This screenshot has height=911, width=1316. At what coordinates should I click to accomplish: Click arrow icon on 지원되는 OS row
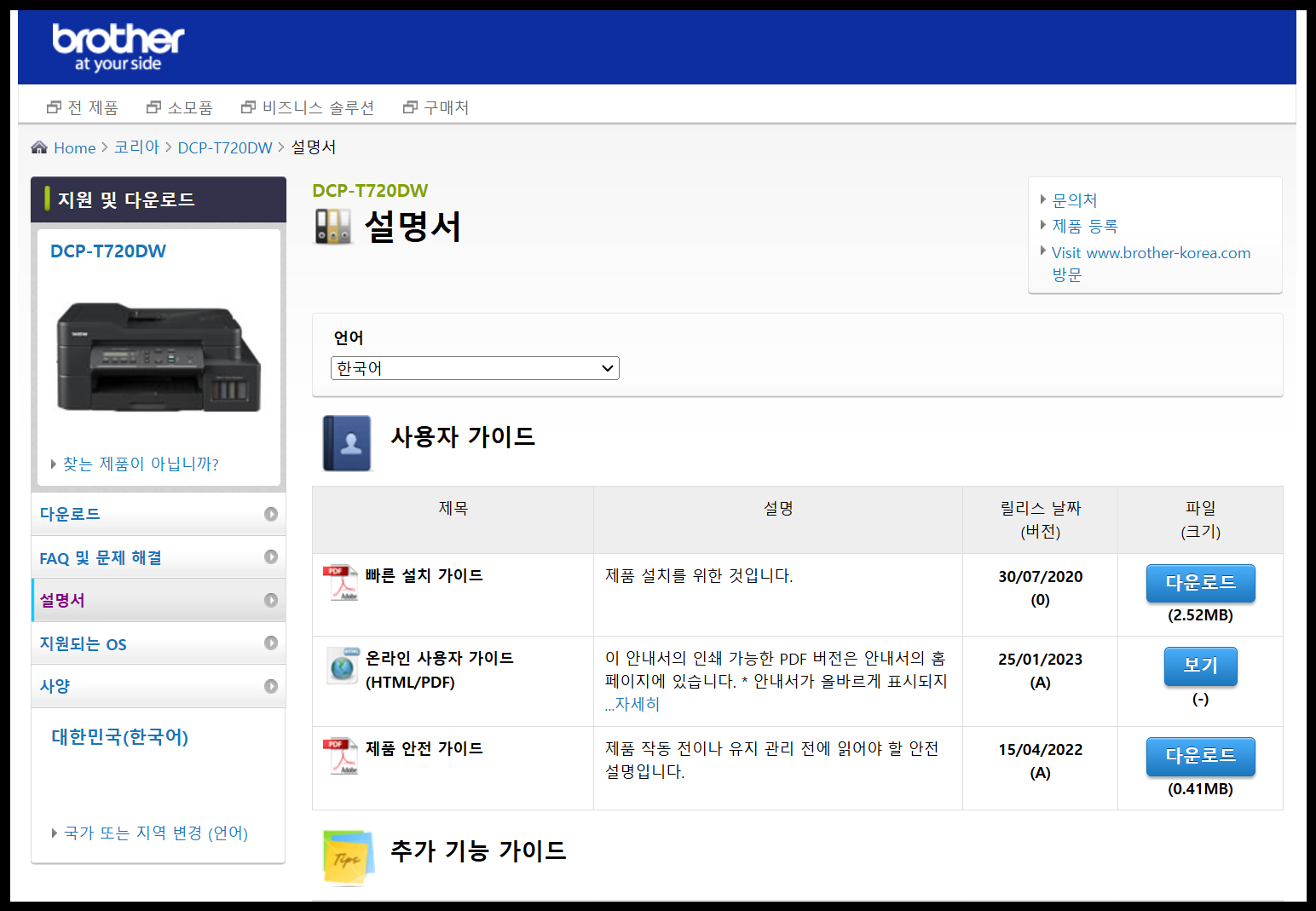[271, 643]
